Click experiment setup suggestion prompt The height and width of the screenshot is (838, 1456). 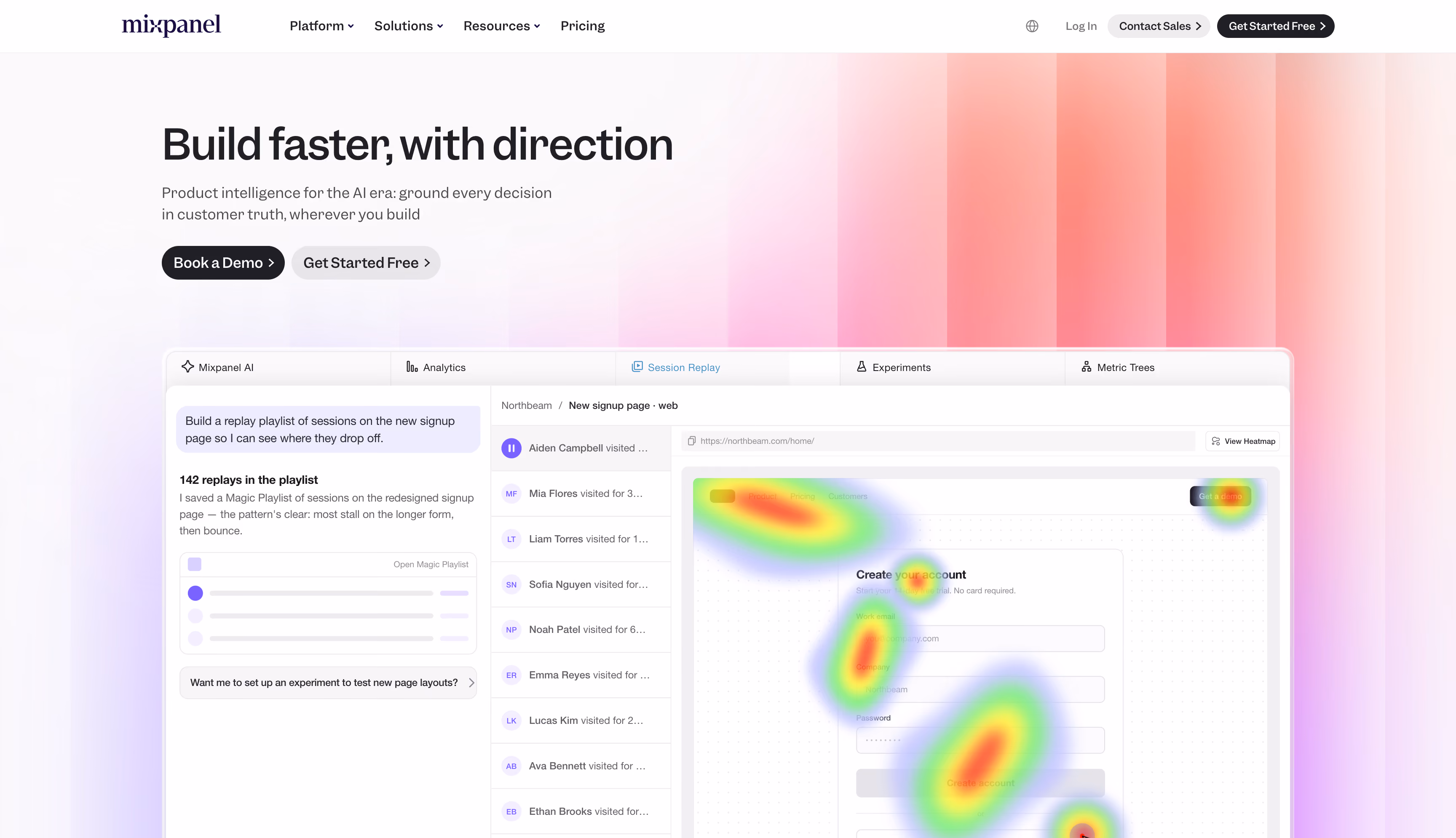[328, 683]
